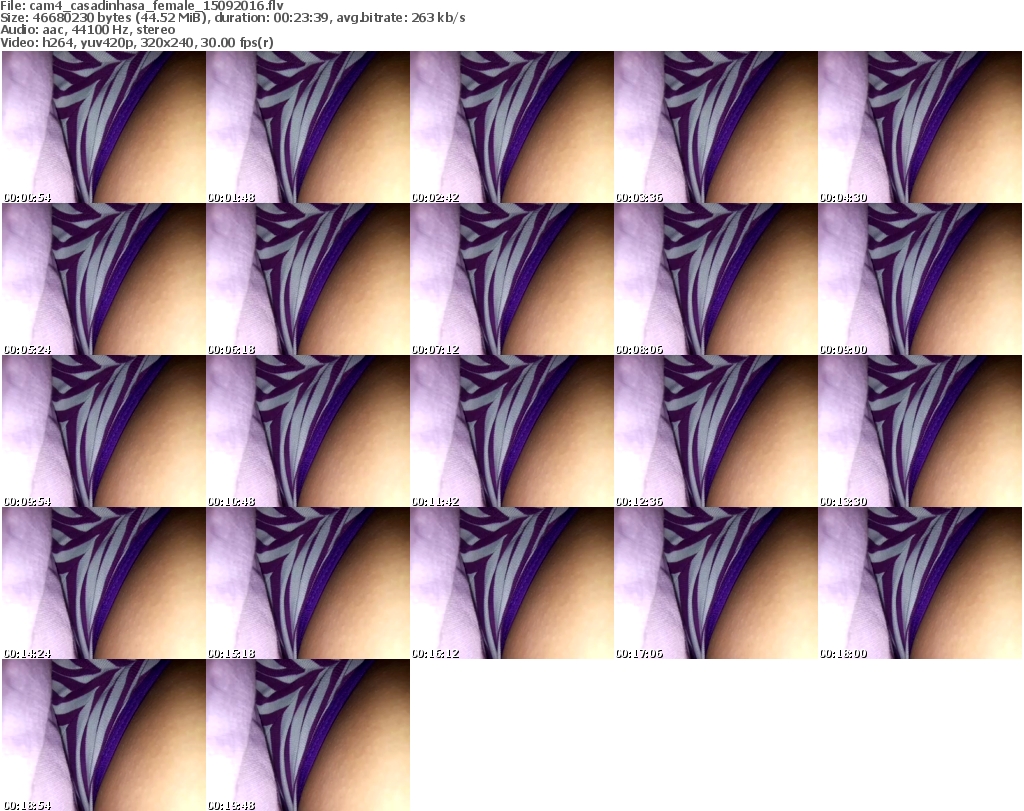The width and height of the screenshot is (1024, 811).
Task: Click the 'Video: h264, yuv420p' info line
Action: pyautogui.click(x=136, y=42)
